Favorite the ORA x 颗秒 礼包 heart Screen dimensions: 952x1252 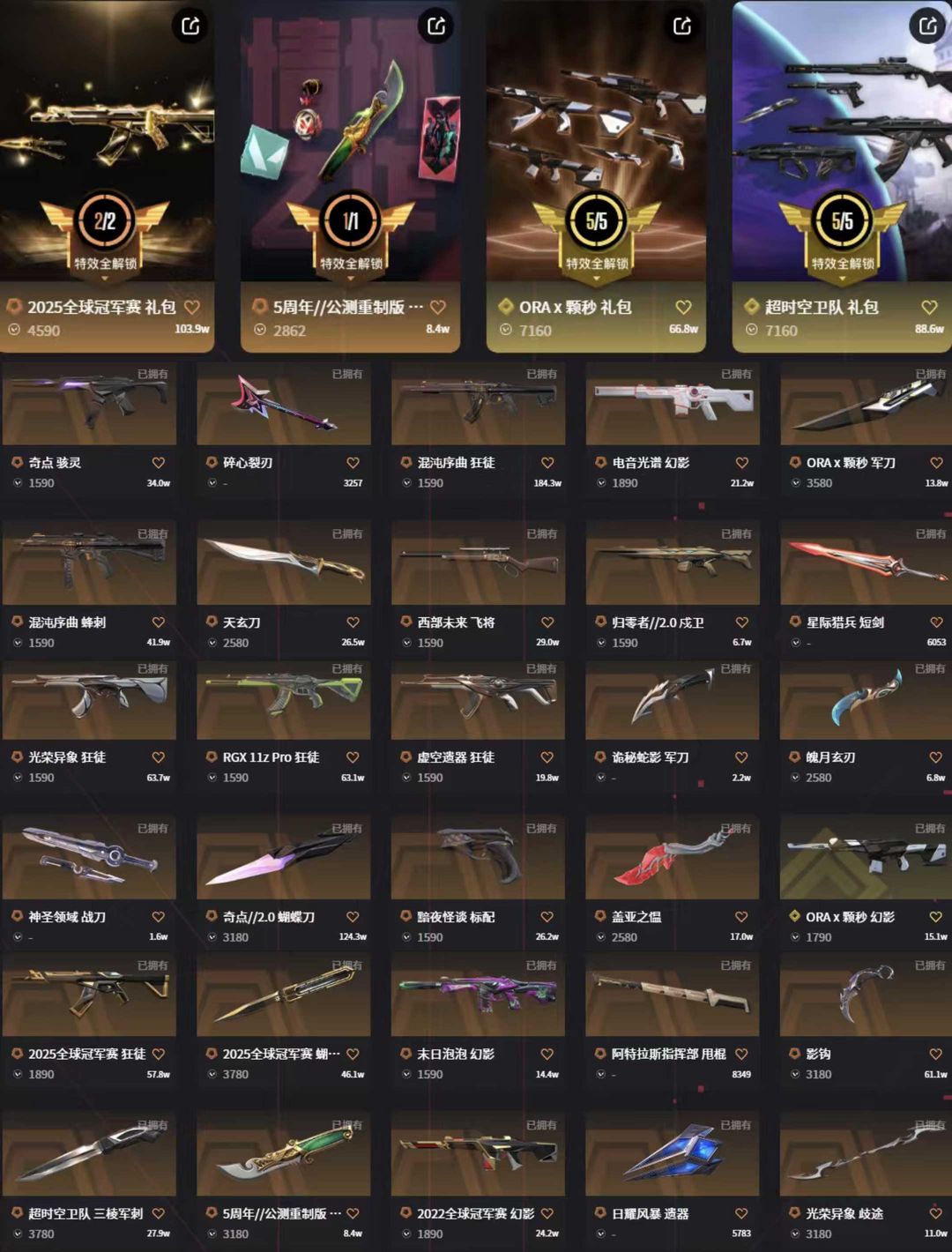tap(683, 308)
